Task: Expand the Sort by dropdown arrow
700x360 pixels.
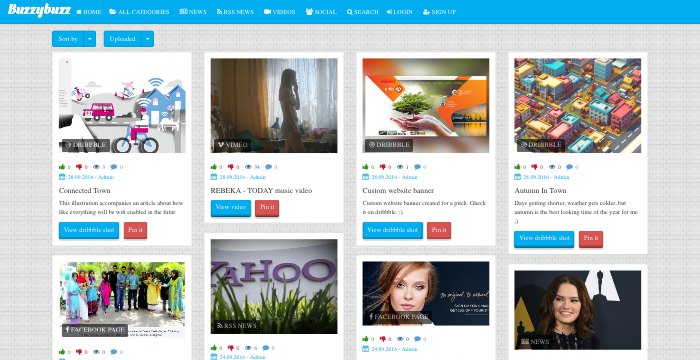Action: (90, 39)
